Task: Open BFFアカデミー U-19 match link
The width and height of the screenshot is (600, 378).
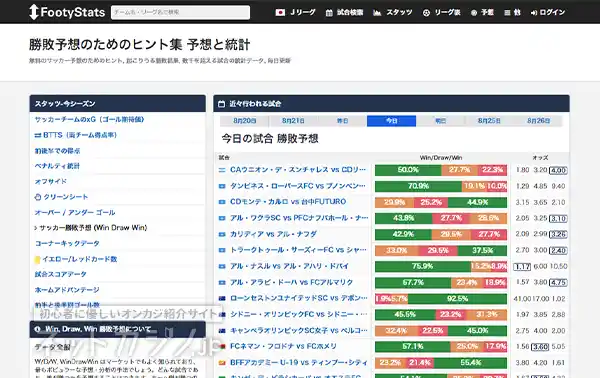Action: pyautogui.click(x=298, y=362)
